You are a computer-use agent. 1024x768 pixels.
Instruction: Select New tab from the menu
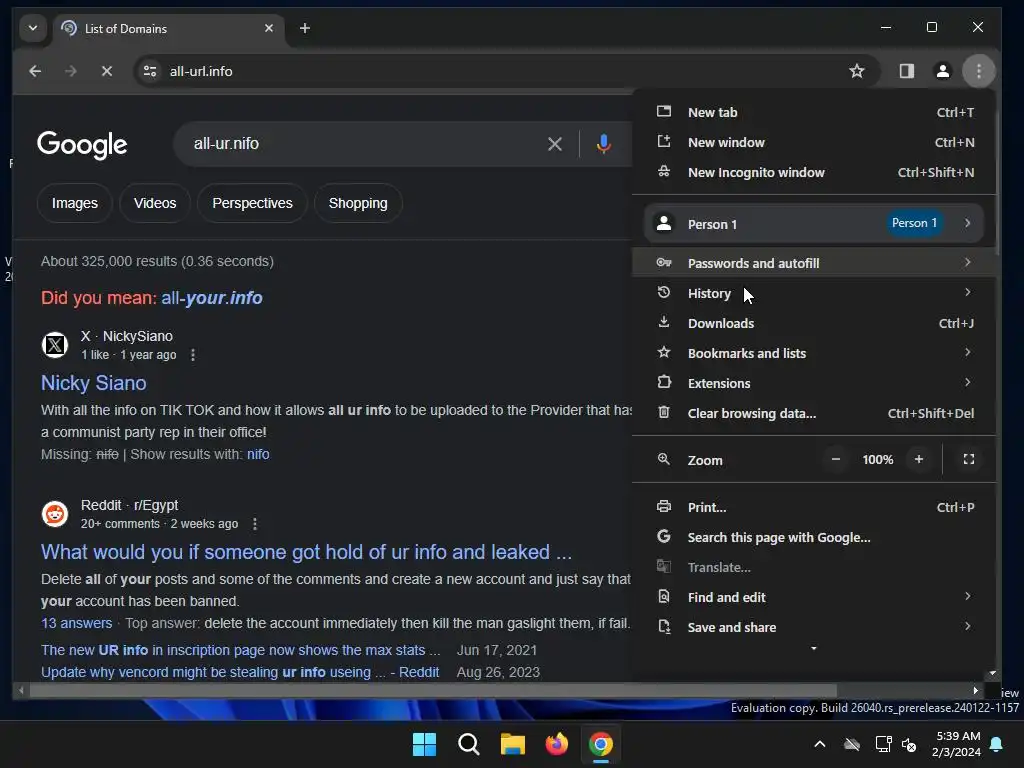(814, 112)
